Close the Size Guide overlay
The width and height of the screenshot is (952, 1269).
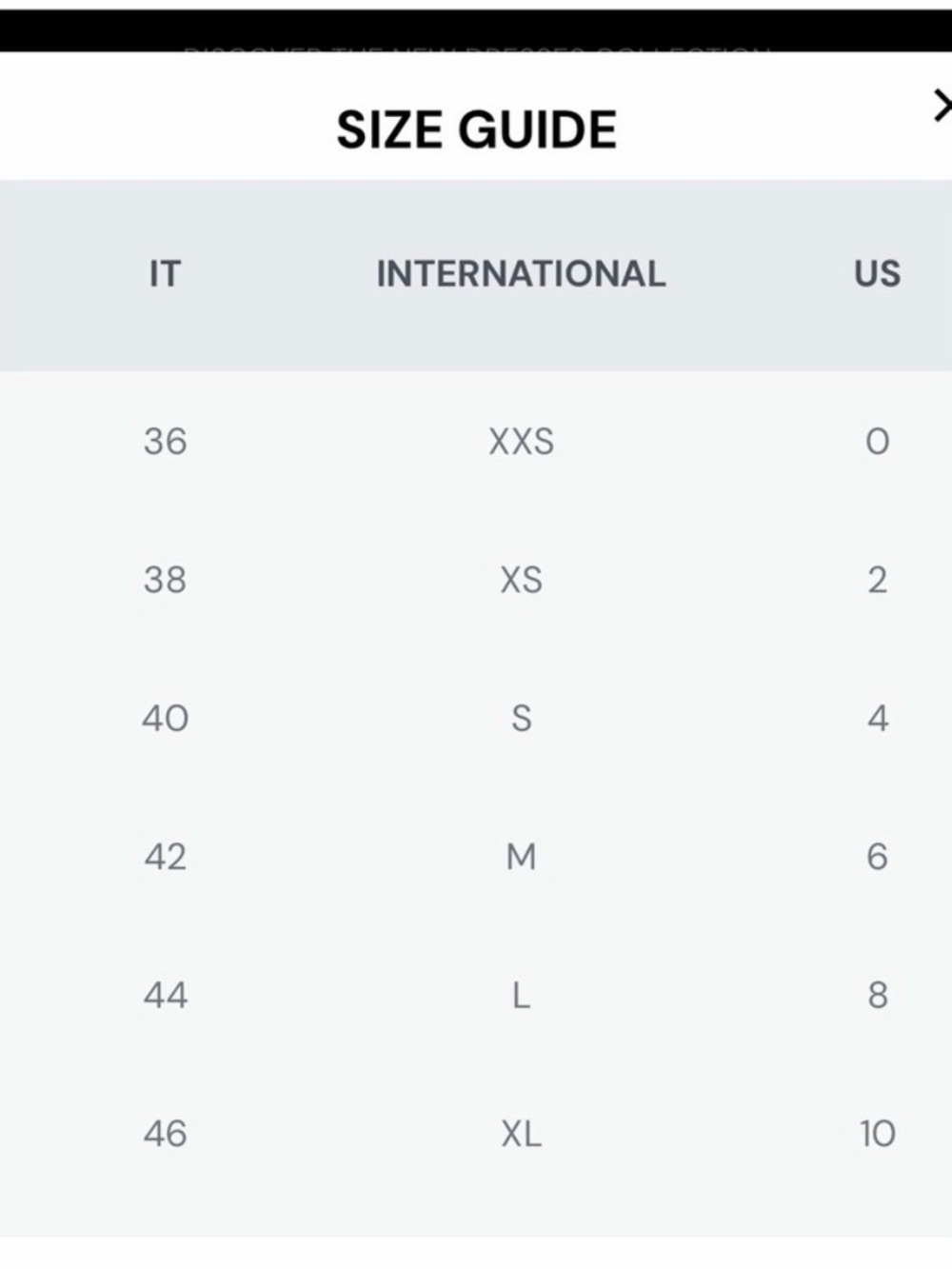942,106
